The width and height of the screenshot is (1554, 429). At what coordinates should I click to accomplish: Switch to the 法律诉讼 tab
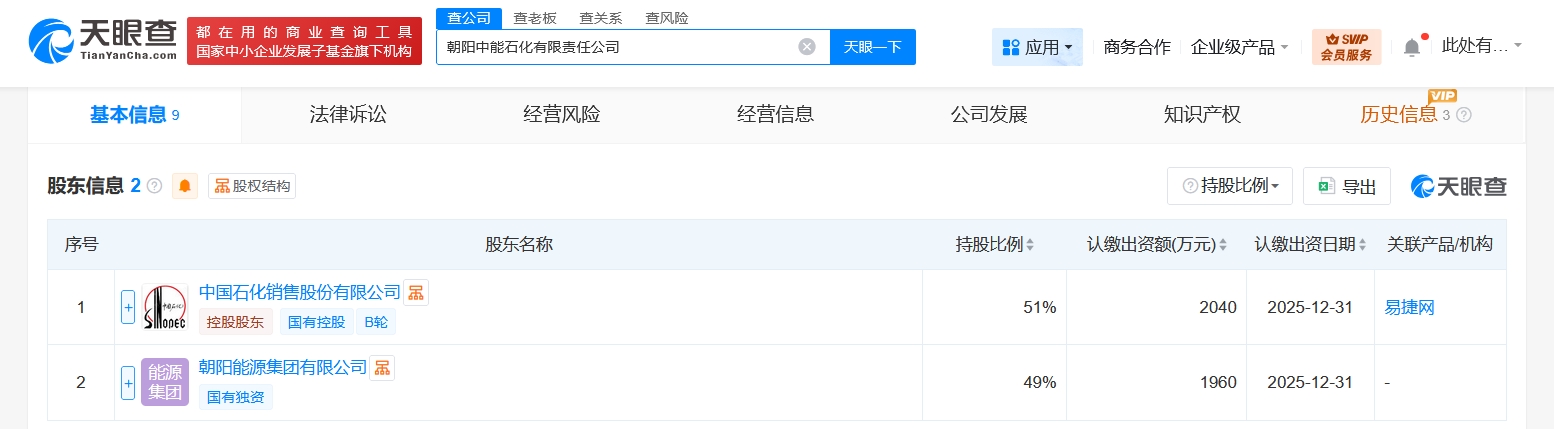pyautogui.click(x=348, y=114)
